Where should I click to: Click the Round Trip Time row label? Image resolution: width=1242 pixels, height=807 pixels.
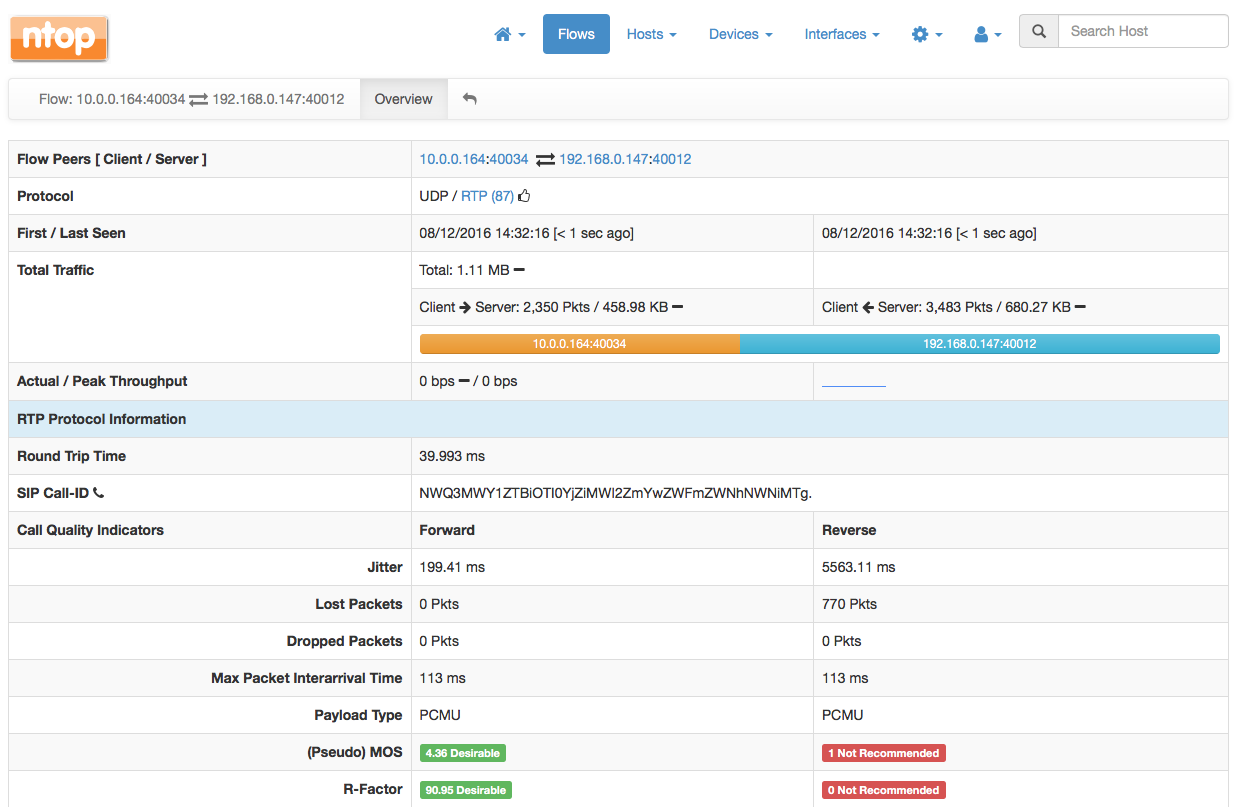tap(72, 456)
